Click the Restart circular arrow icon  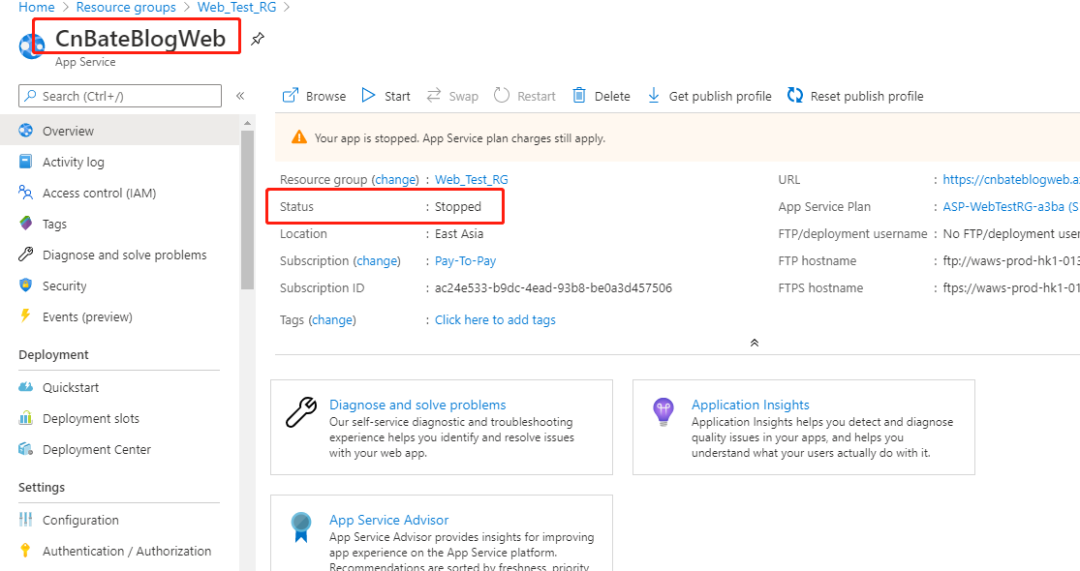tap(501, 95)
